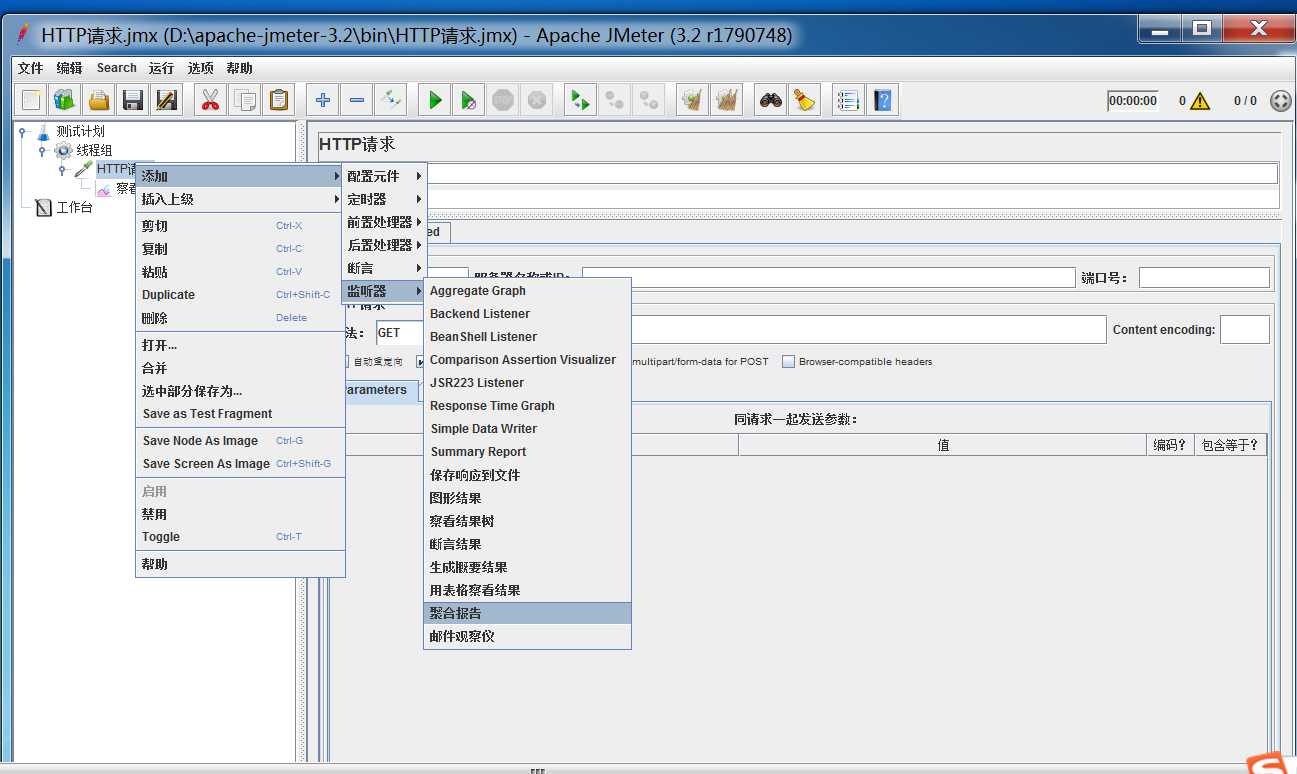This screenshot has height=774, width=1297.
Task: Open the 运行 menu in menu bar
Action: coord(161,68)
